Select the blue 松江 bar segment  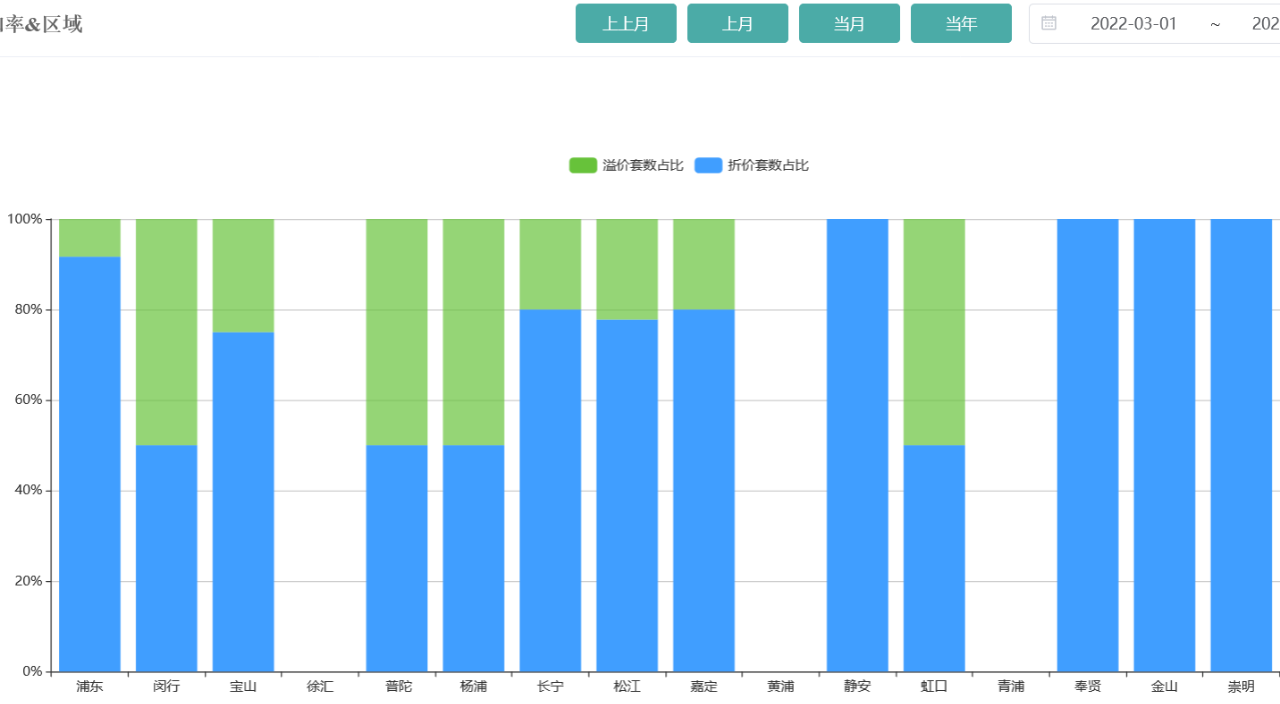click(627, 495)
